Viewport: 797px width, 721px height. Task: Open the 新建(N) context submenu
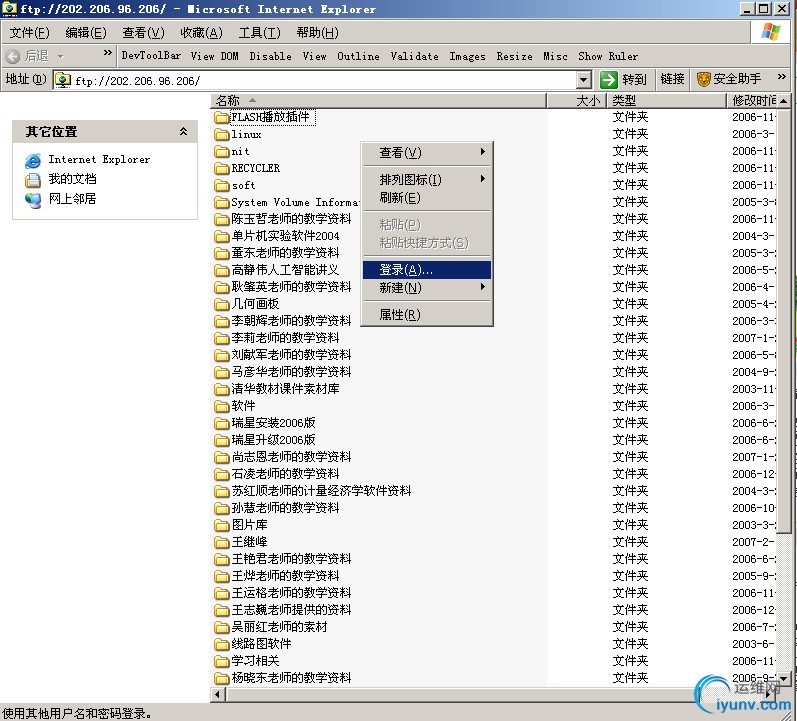coord(427,288)
